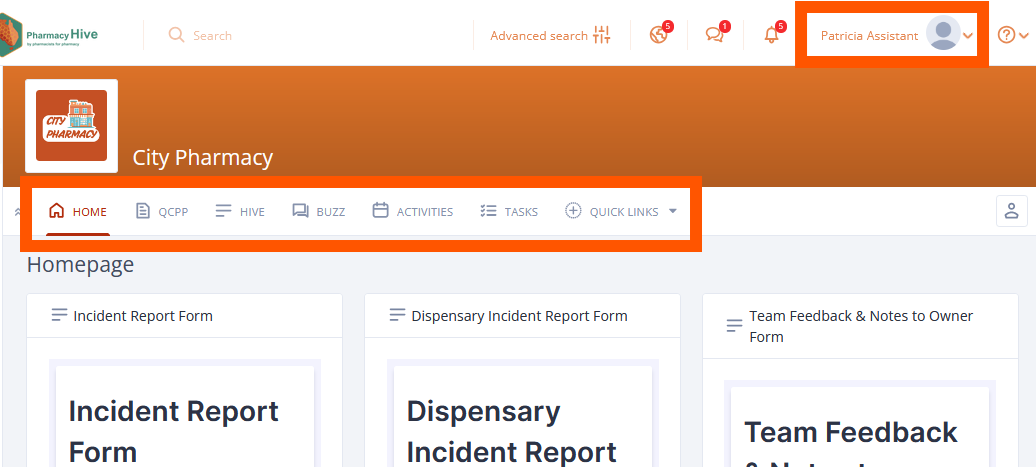Click the TASKS checklist icon
The height and width of the screenshot is (467, 1036).
(488, 211)
